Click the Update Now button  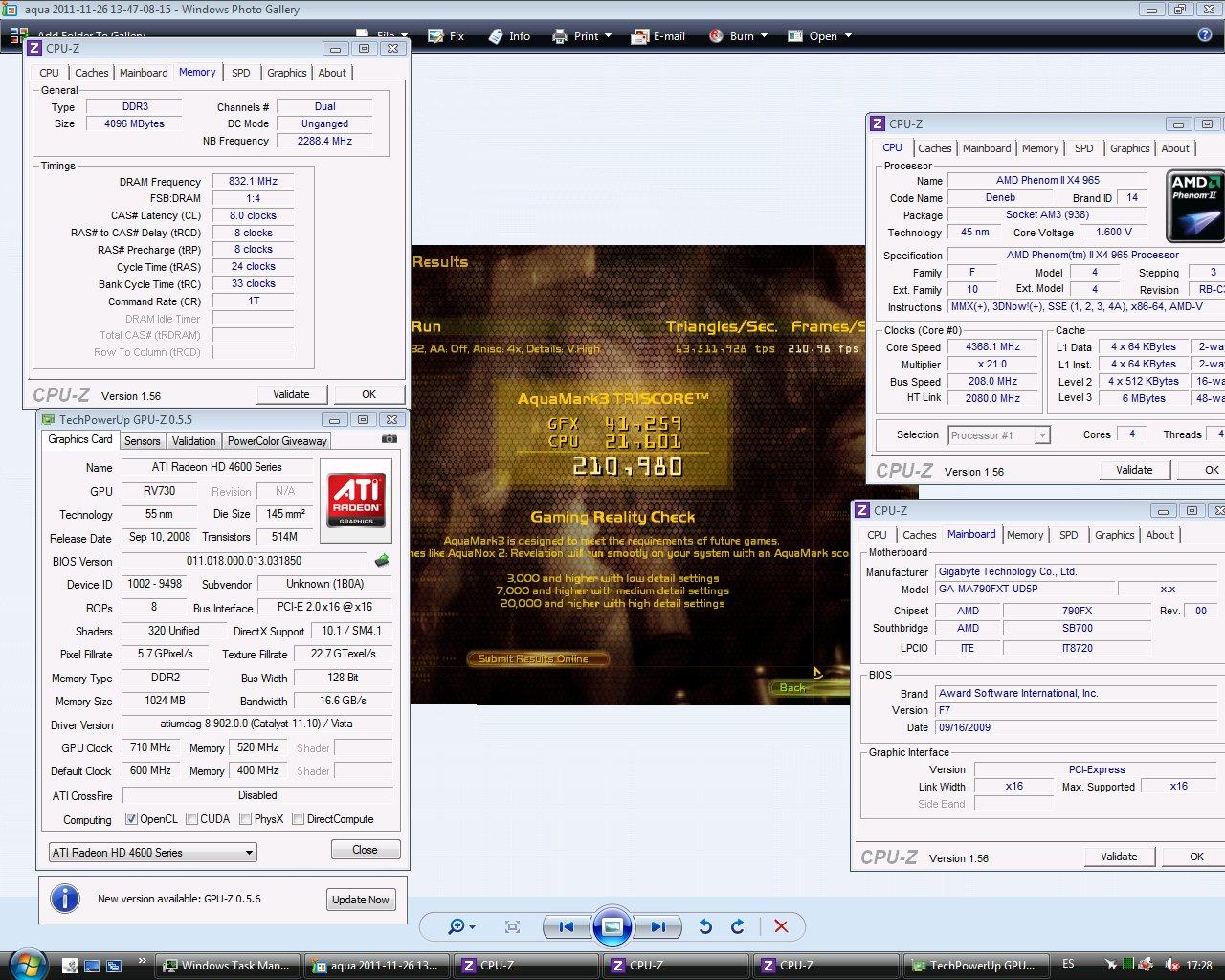[x=360, y=900]
